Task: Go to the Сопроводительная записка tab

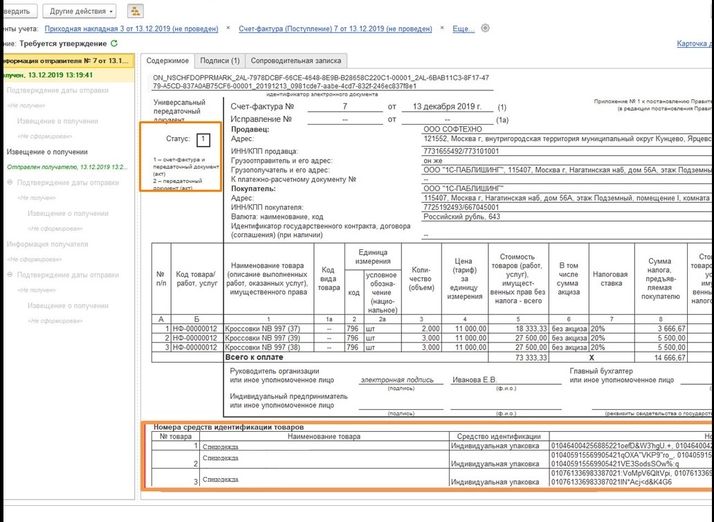Action: coord(297,61)
